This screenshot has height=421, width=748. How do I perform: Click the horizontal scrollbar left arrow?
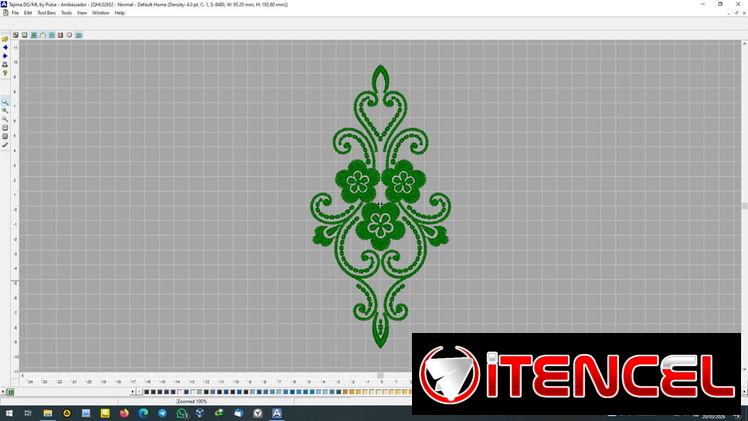point(22,376)
